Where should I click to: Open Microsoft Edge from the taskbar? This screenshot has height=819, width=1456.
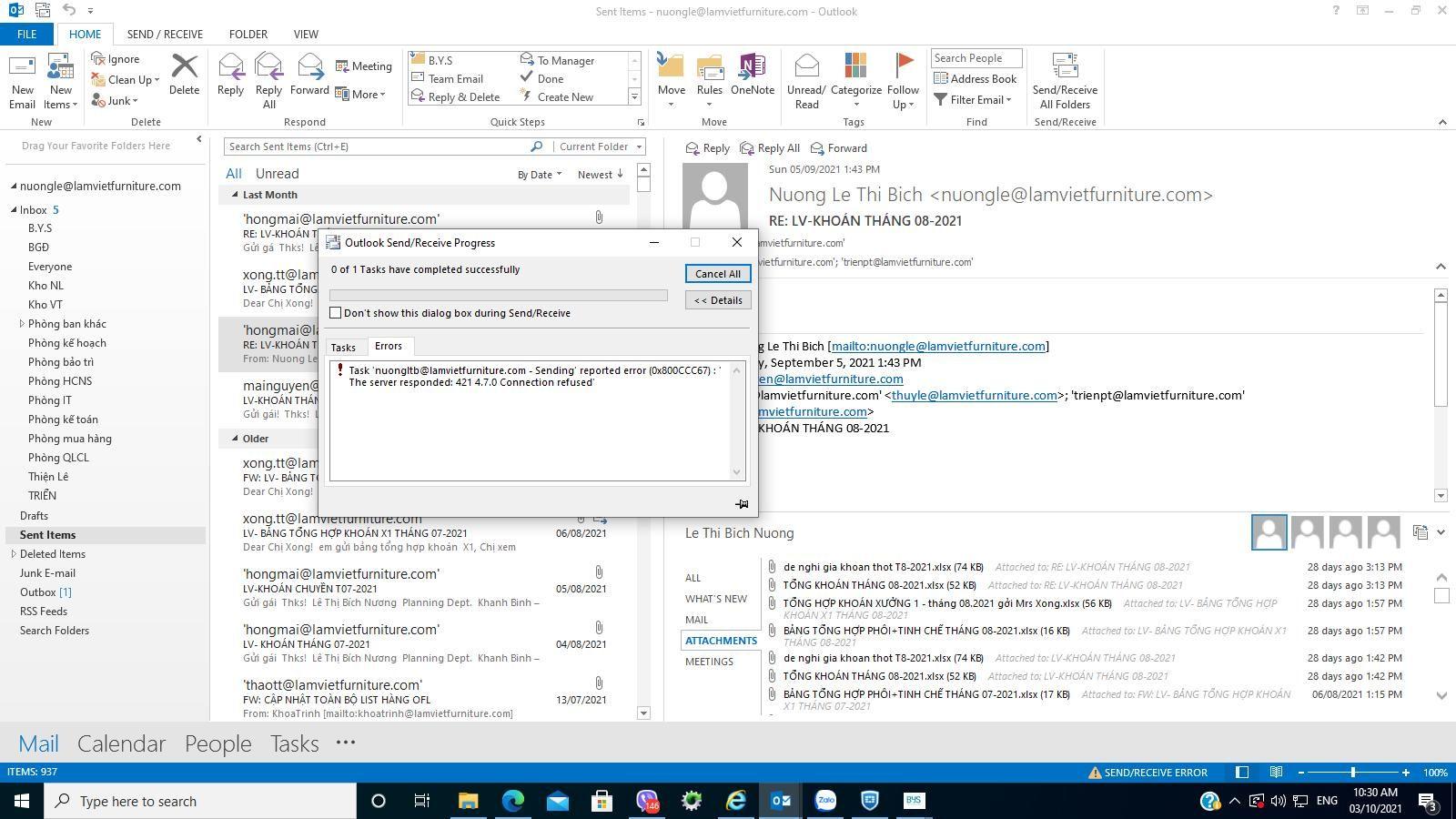[x=513, y=801]
